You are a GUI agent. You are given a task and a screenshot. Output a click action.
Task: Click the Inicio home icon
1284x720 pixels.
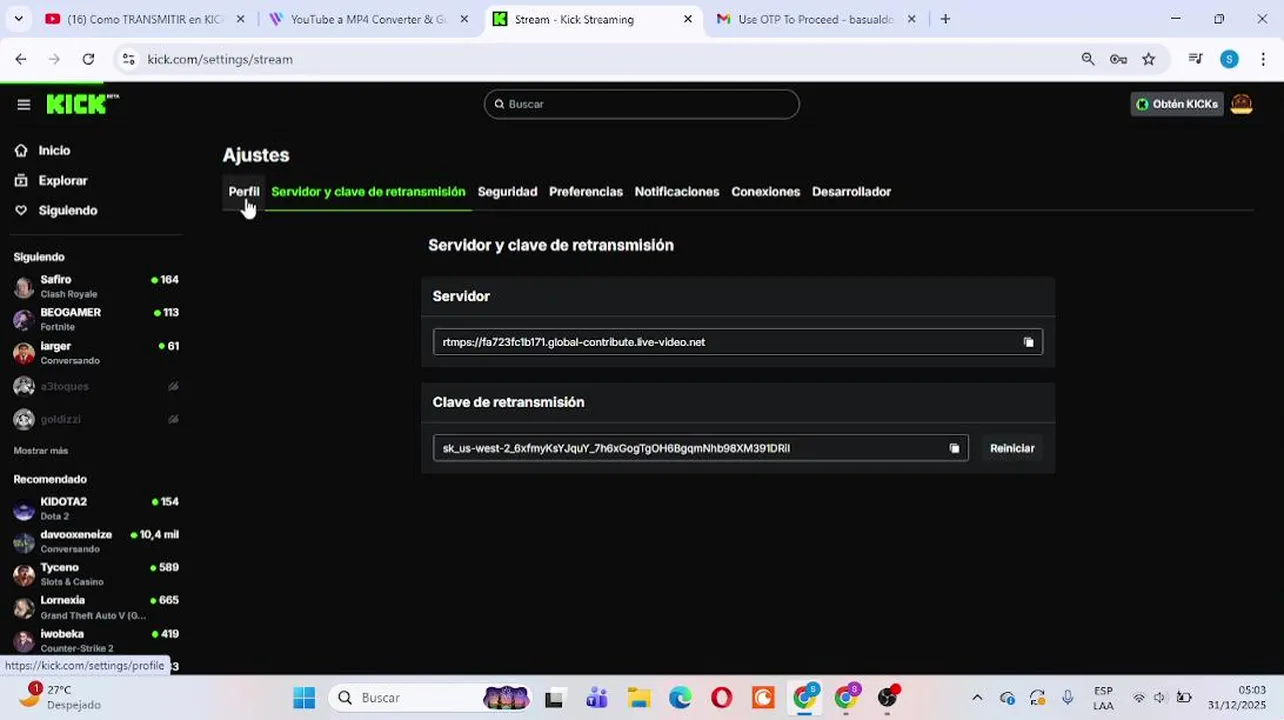pyautogui.click(x=21, y=150)
